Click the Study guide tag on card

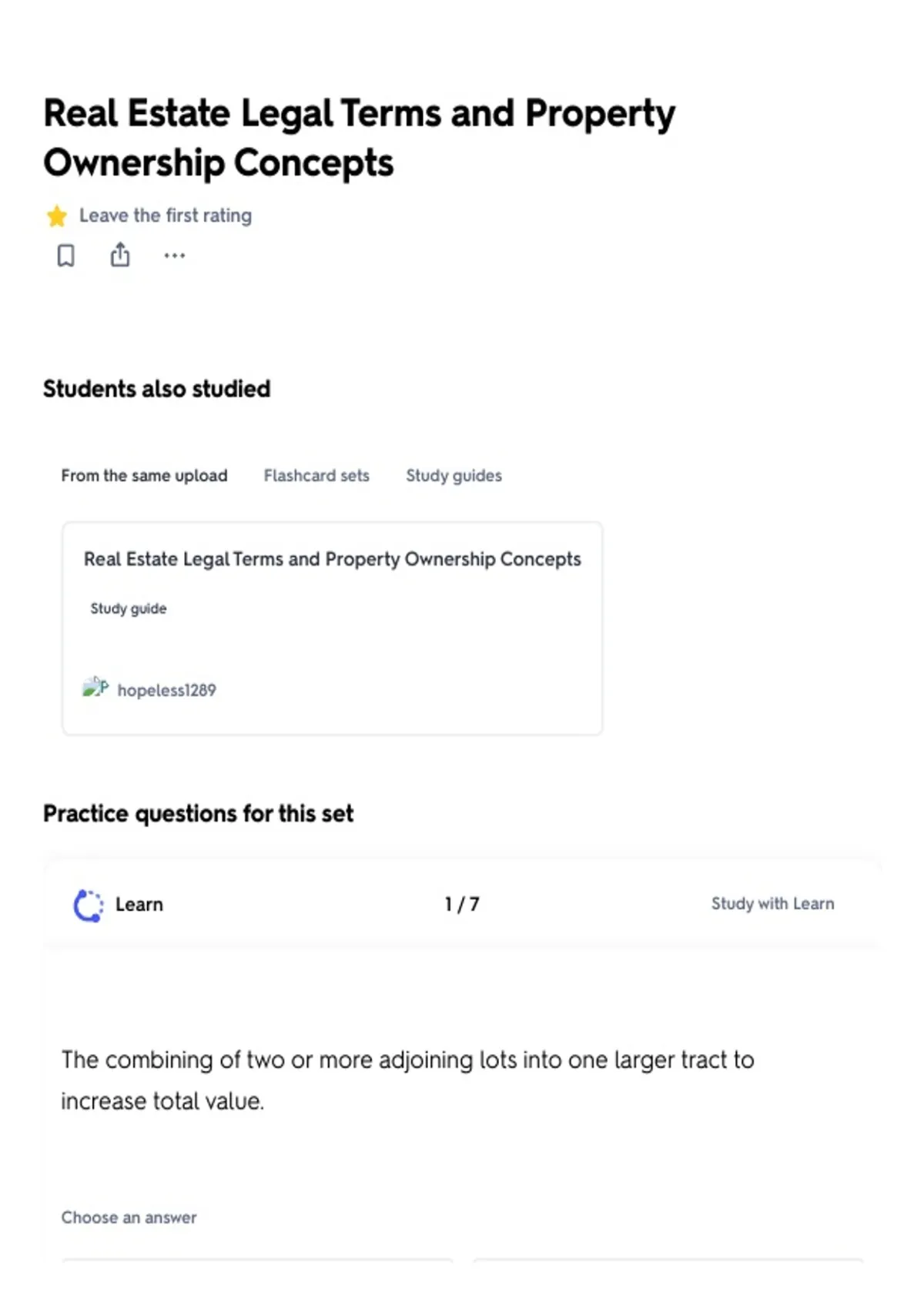click(129, 609)
